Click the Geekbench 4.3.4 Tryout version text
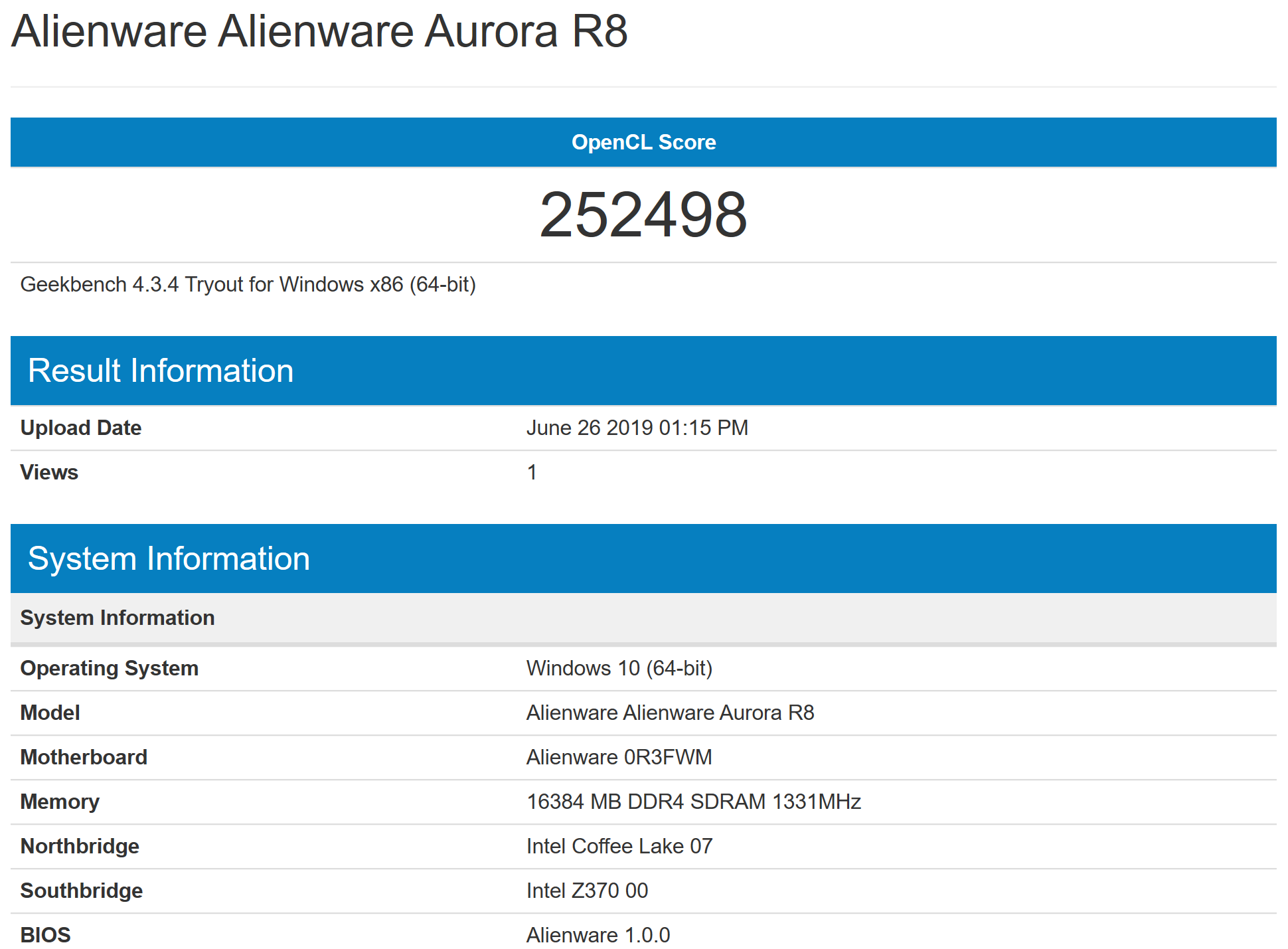1288x949 pixels. (248, 284)
